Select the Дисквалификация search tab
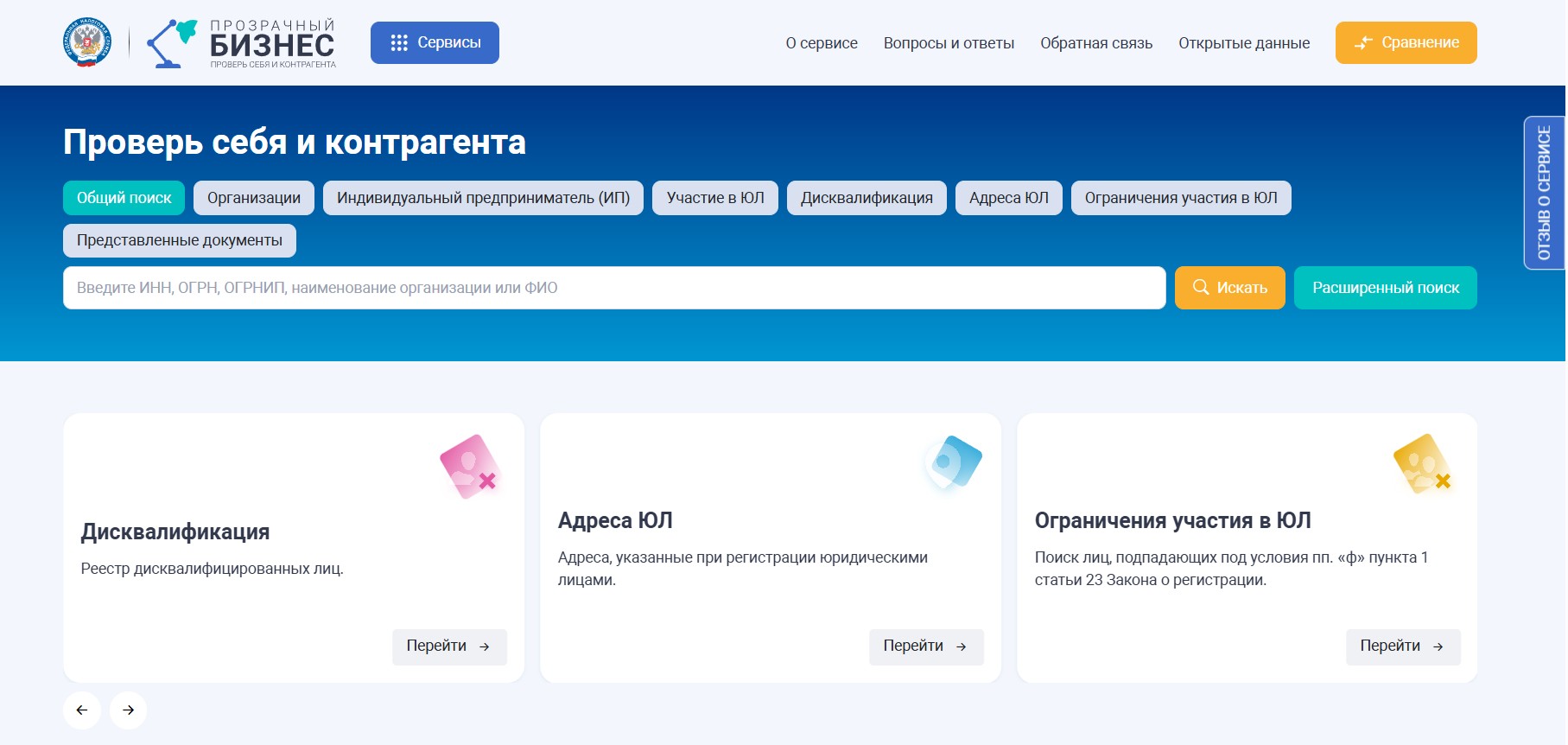The height and width of the screenshot is (745, 1568). pyautogui.click(x=867, y=198)
